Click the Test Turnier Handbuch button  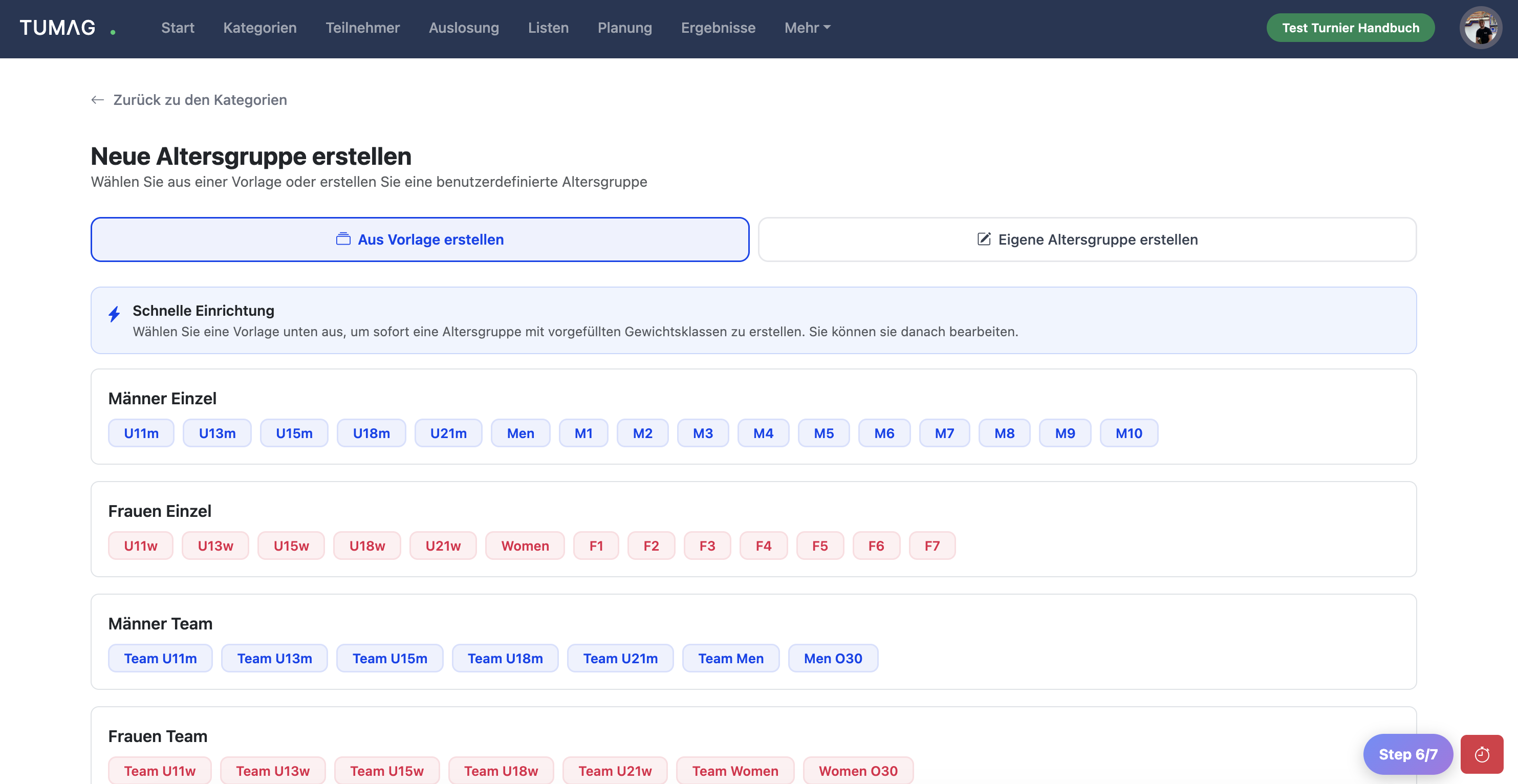1350,28
